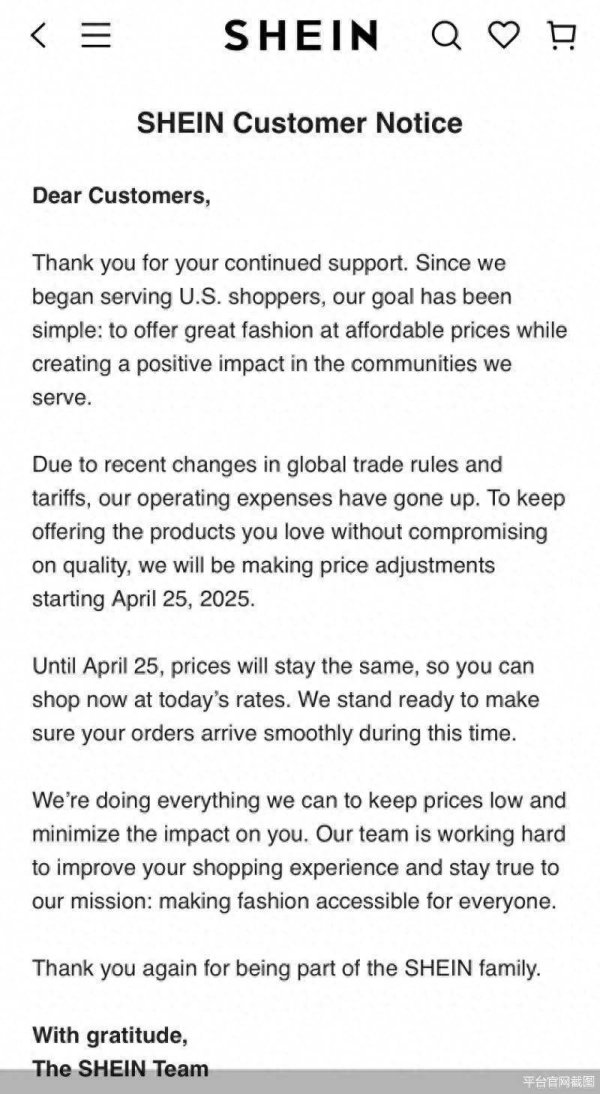Image resolution: width=600 pixels, height=1094 pixels.
Task: Go back using the left arrow
Action: pyautogui.click(x=38, y=34)
